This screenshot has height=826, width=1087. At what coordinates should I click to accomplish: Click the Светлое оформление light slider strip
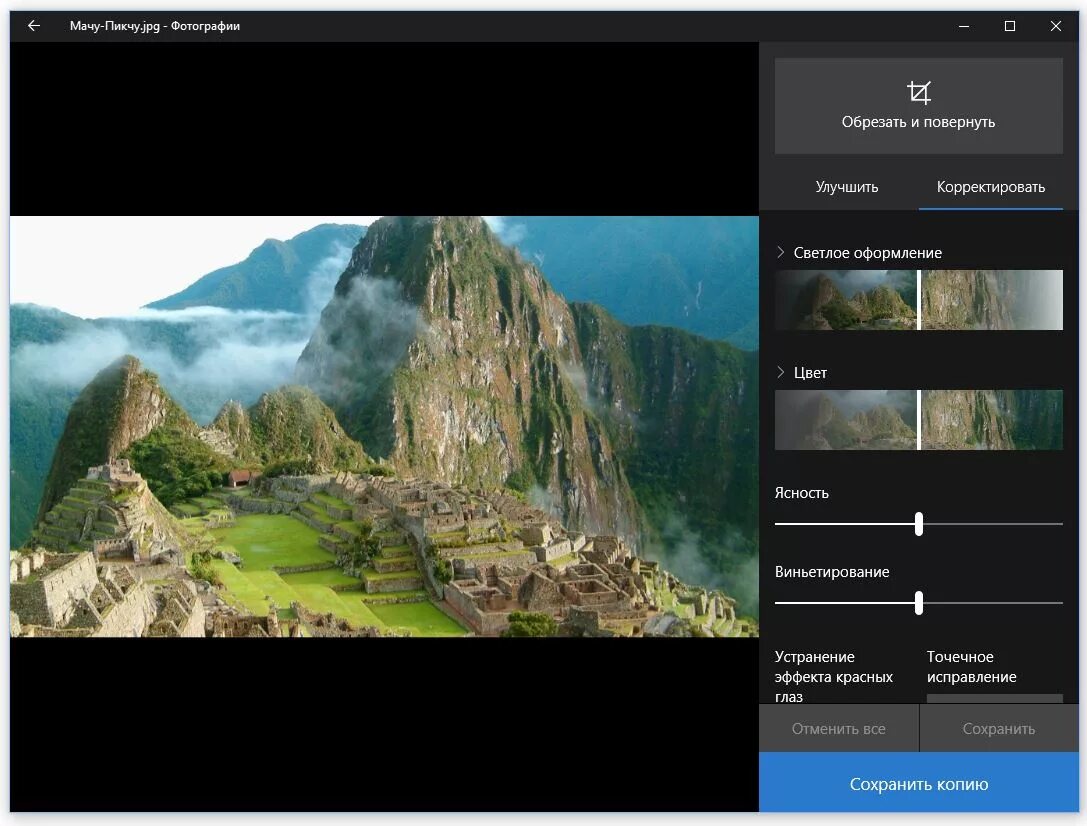919,300
